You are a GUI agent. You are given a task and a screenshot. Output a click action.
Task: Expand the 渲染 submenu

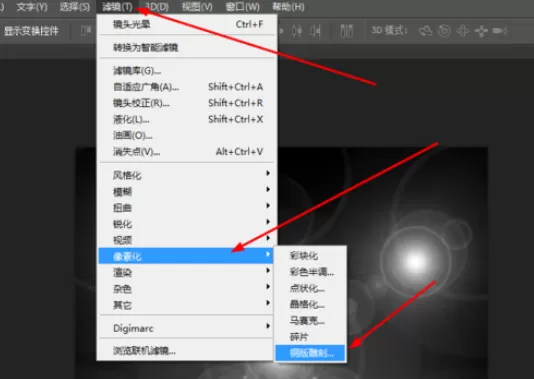[187, 272]
